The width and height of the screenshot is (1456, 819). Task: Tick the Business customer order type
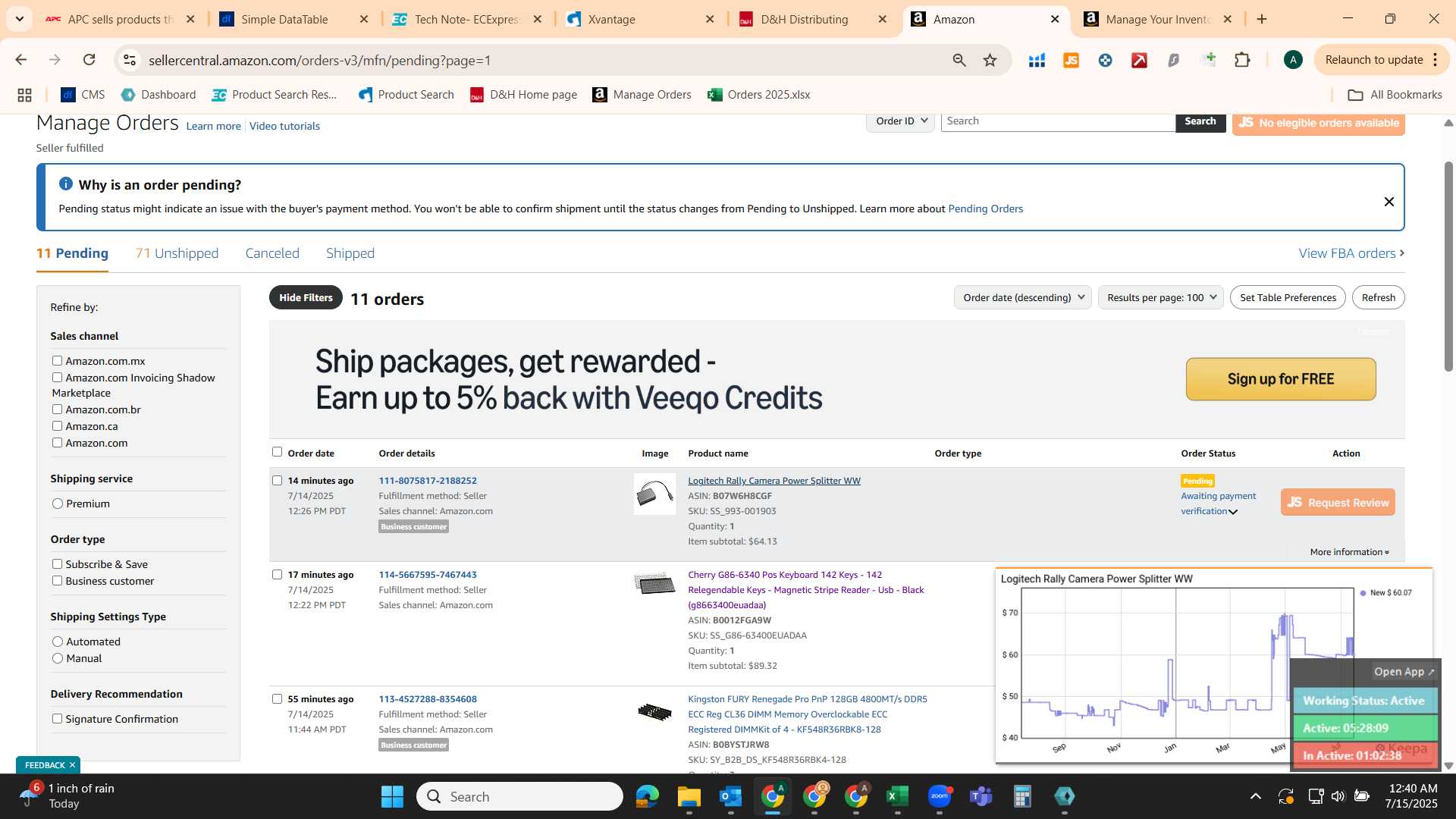click(57, 581)
